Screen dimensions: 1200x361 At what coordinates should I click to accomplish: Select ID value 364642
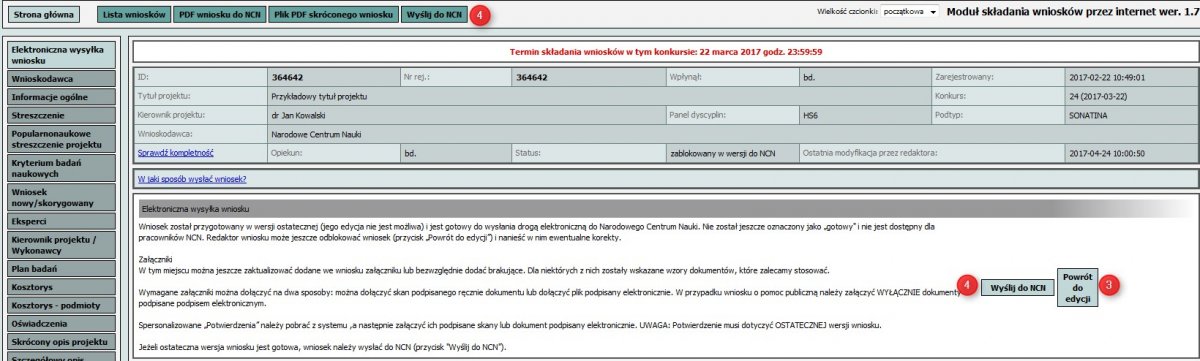coord(286,77)
